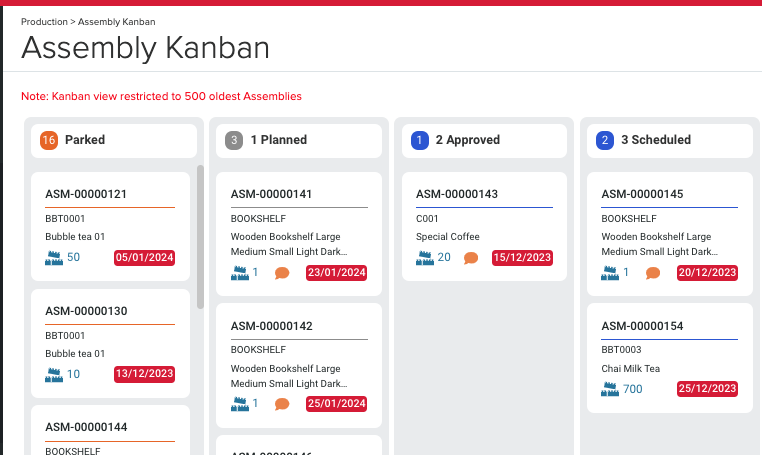Click the quantity icon on ASM-00000130 card
The image size is (762, 455).
54,374
